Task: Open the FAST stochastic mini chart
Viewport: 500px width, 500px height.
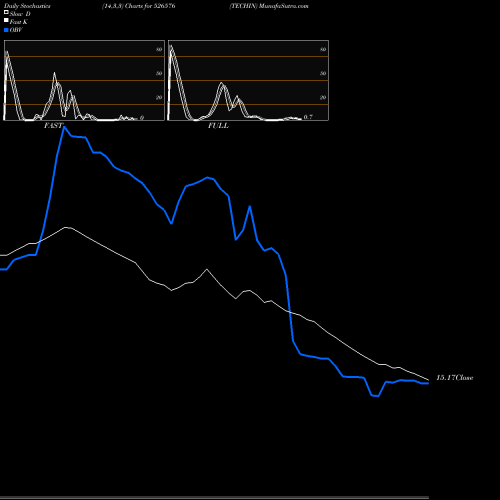Action: click(84, 80)
